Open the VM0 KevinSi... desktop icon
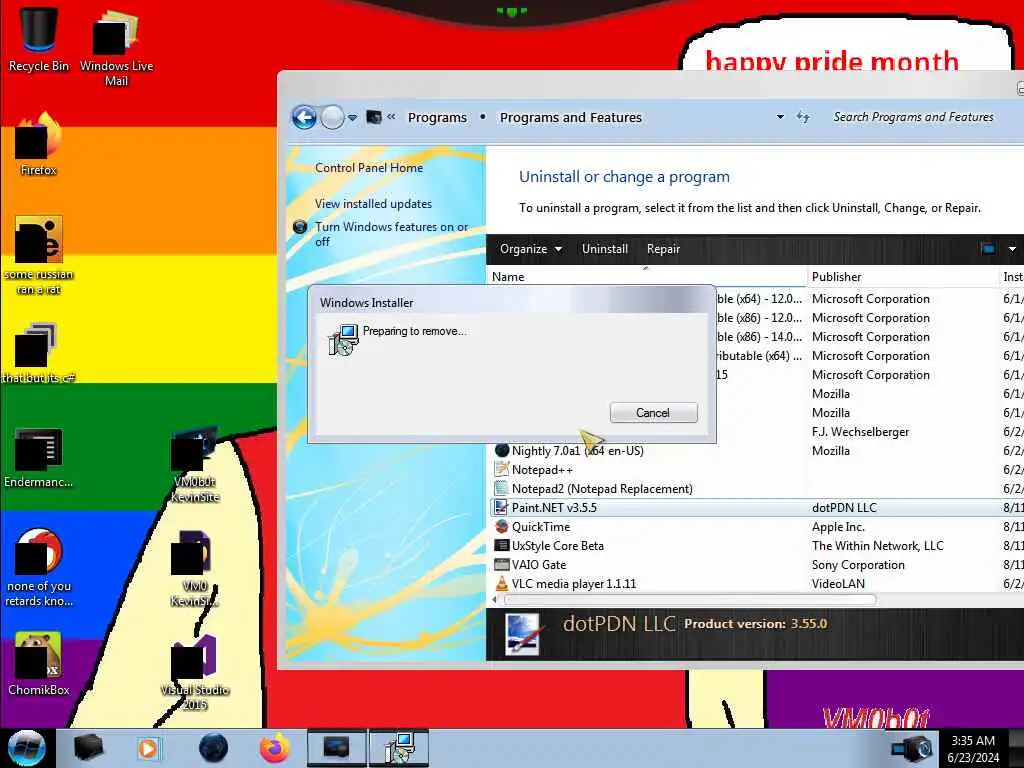Image resolution: width=1024 pixels, height=768 pixels. (x=195, y=568)
